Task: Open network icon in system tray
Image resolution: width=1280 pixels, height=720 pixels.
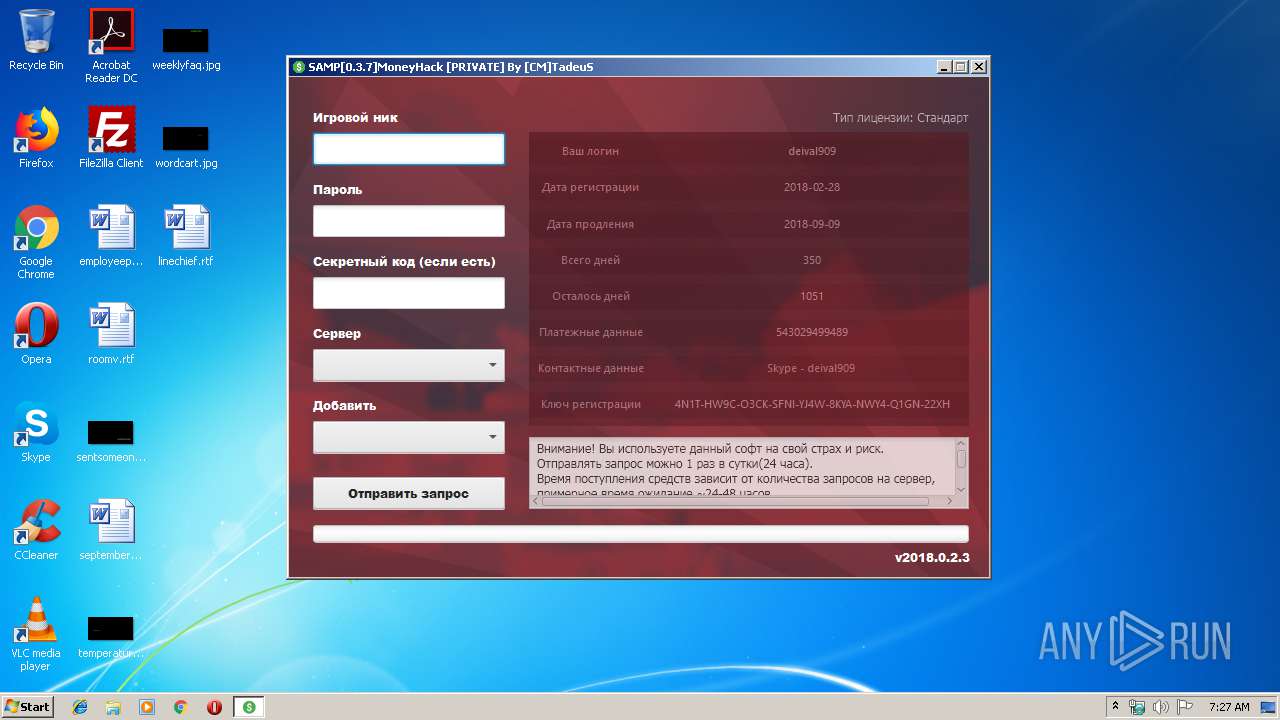Action: (1137, 707)
